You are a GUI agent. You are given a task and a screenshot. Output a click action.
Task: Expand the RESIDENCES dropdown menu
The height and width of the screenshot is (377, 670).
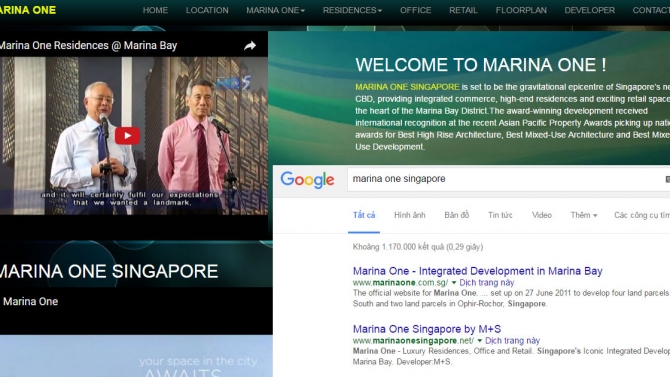pos(352,10)
